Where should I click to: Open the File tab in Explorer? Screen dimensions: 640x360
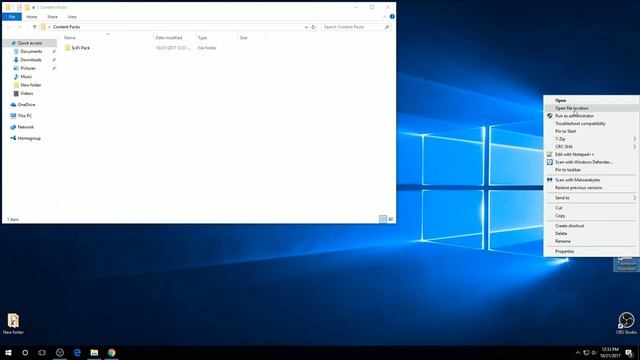coord(12,17)
